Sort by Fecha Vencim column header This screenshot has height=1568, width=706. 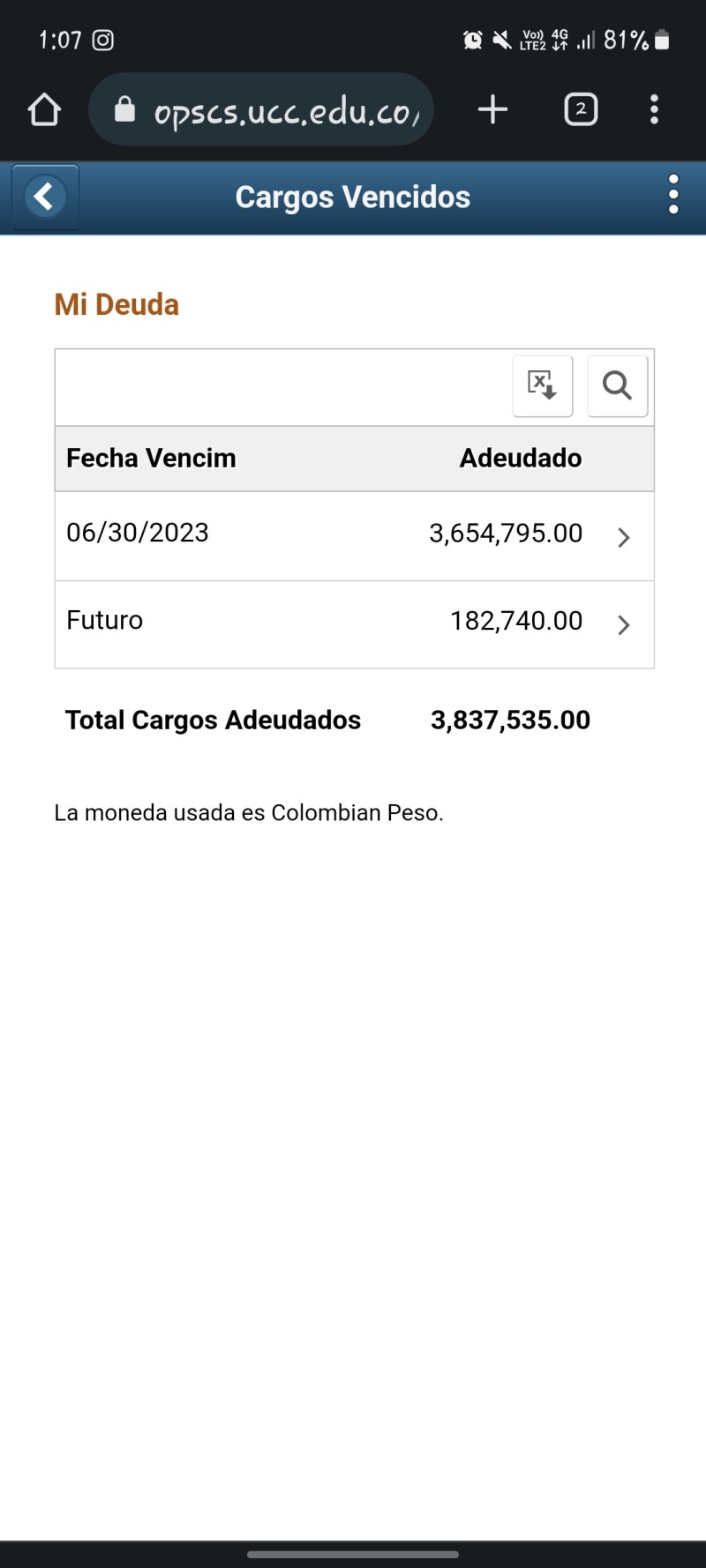[151, 459]
